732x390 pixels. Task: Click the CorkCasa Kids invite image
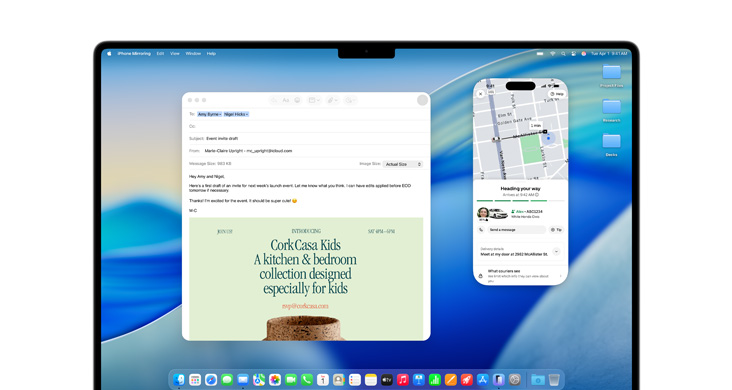[x=306, y=279]
